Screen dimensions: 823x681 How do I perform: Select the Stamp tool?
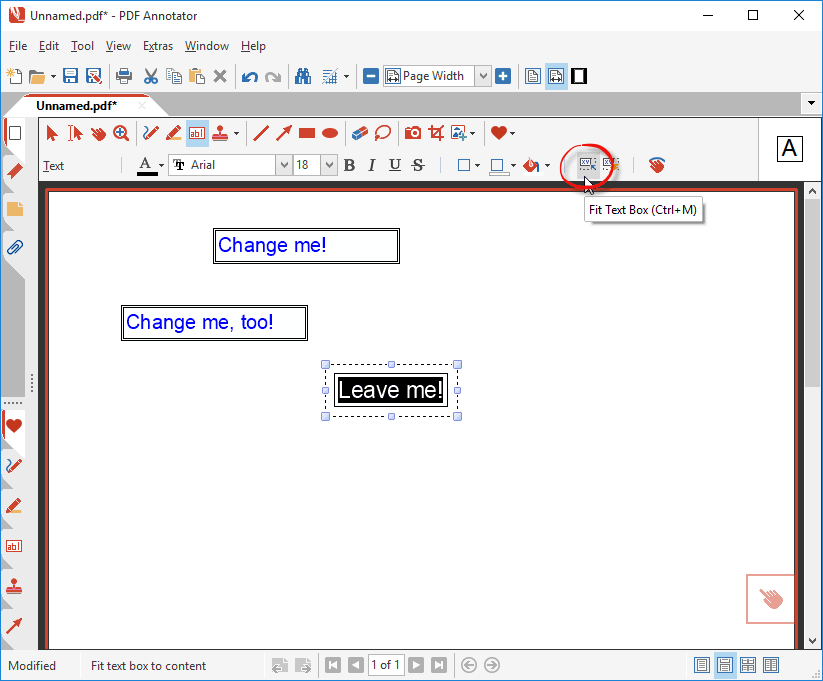[x=220, y=133]
